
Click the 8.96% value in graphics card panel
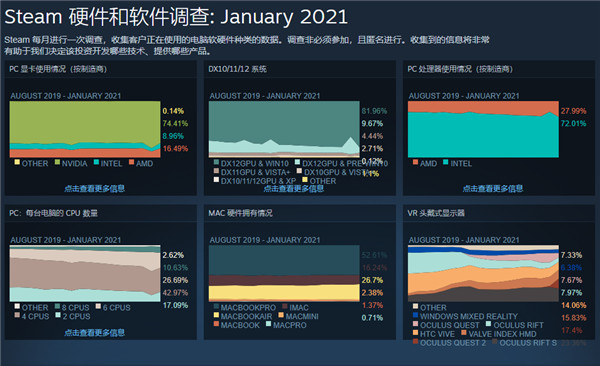coord(173,136)
